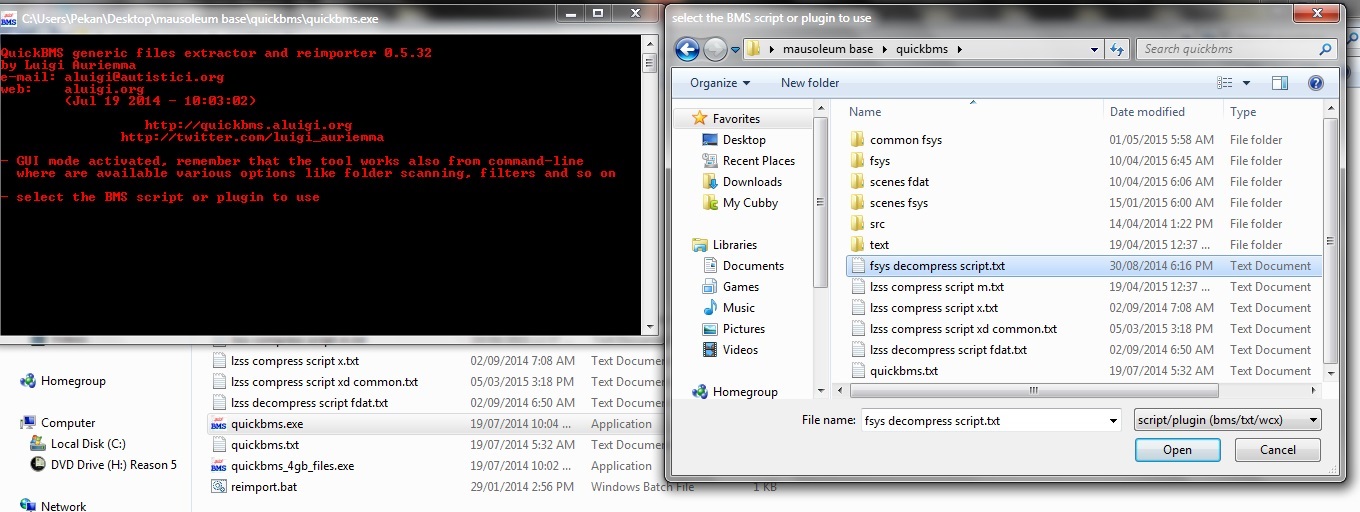
Task: Select the Downloads folder icon in Favorites
Action: (x=709, y=181)
